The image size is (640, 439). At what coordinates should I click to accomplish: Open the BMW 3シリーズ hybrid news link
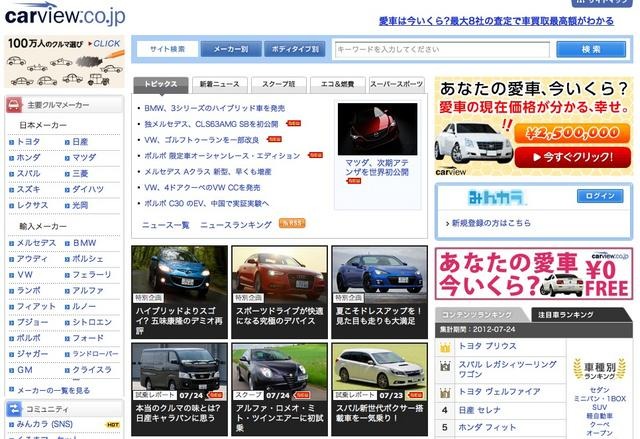tap(215, 108)
